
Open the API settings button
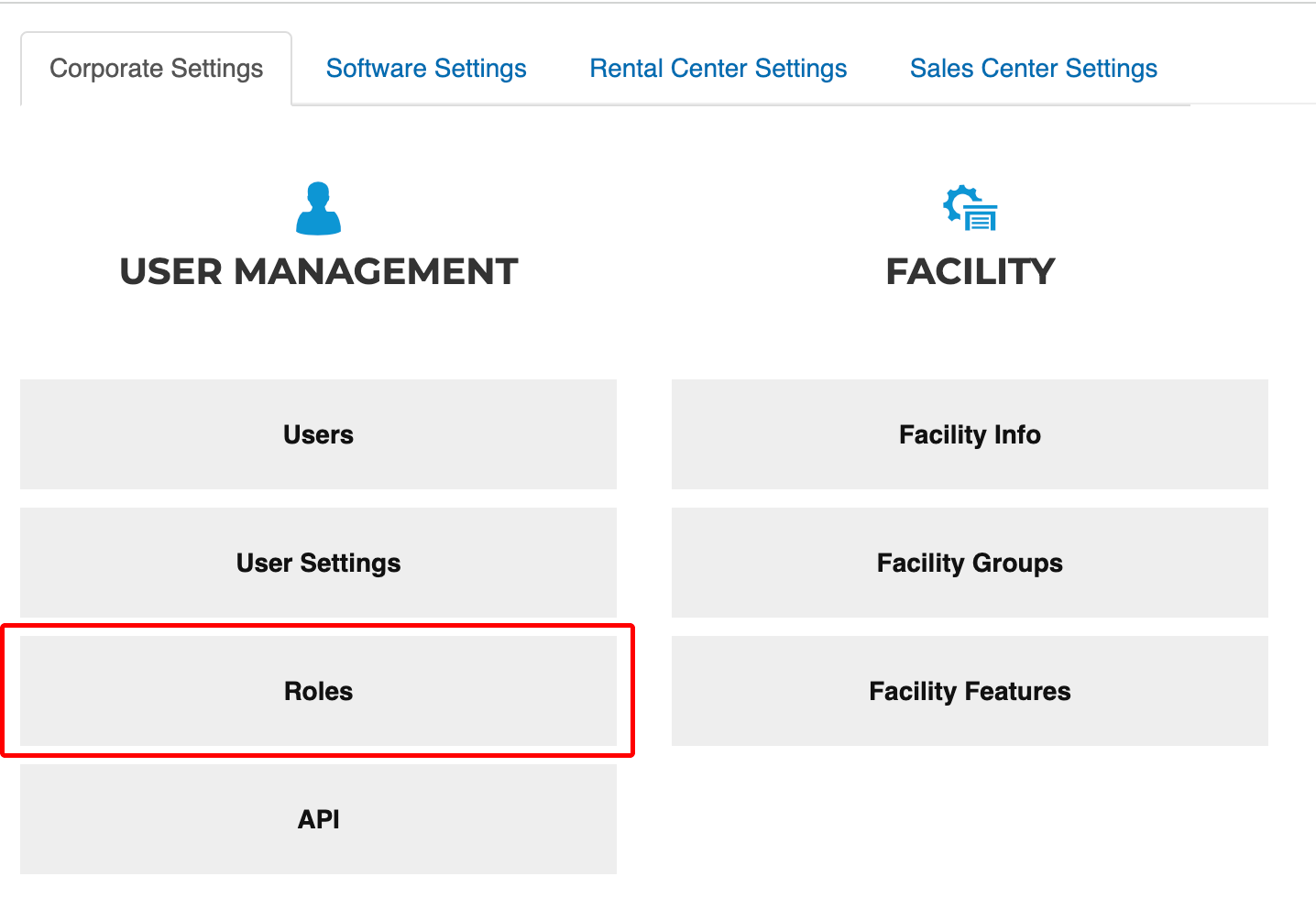(x=318, y=819)
